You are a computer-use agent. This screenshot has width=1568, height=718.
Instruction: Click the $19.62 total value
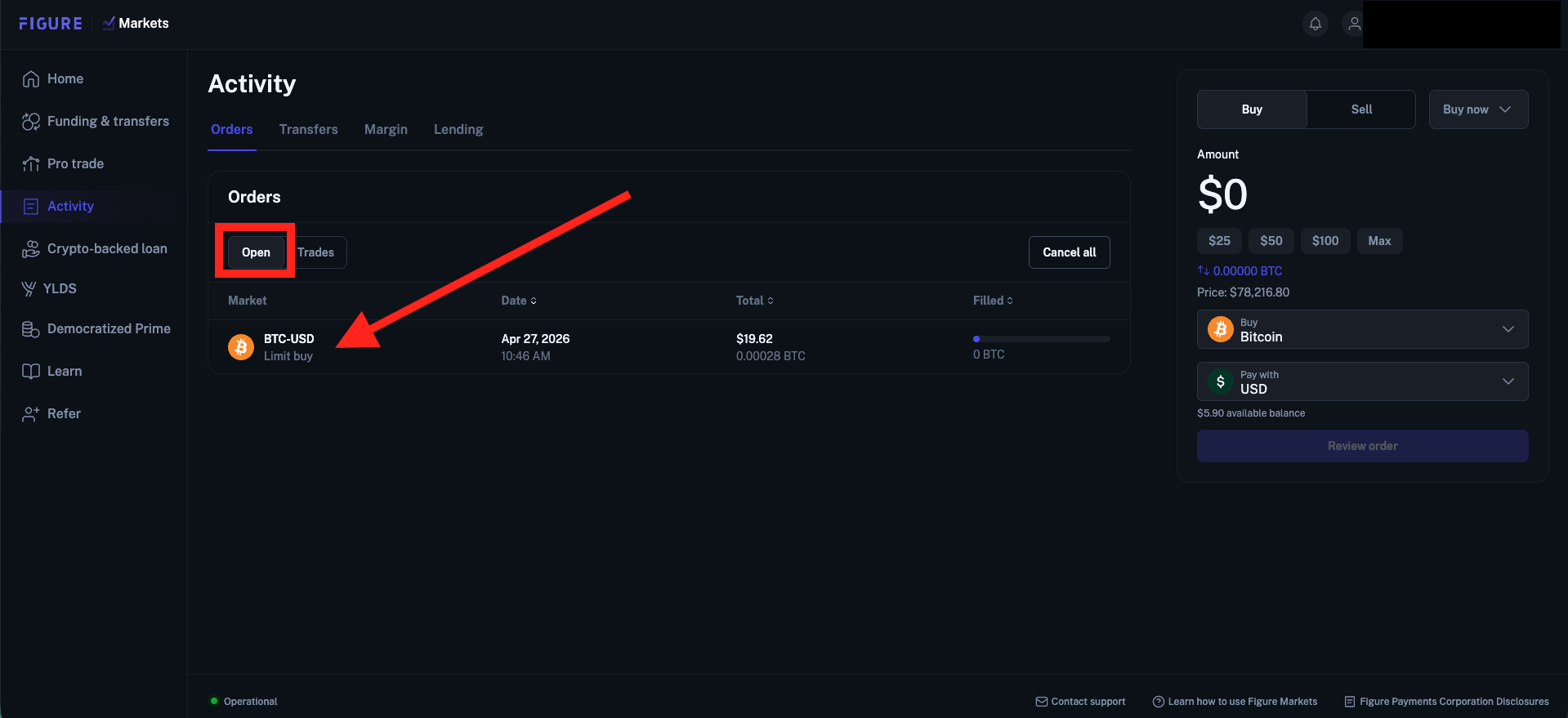click(x=754, y=339)
